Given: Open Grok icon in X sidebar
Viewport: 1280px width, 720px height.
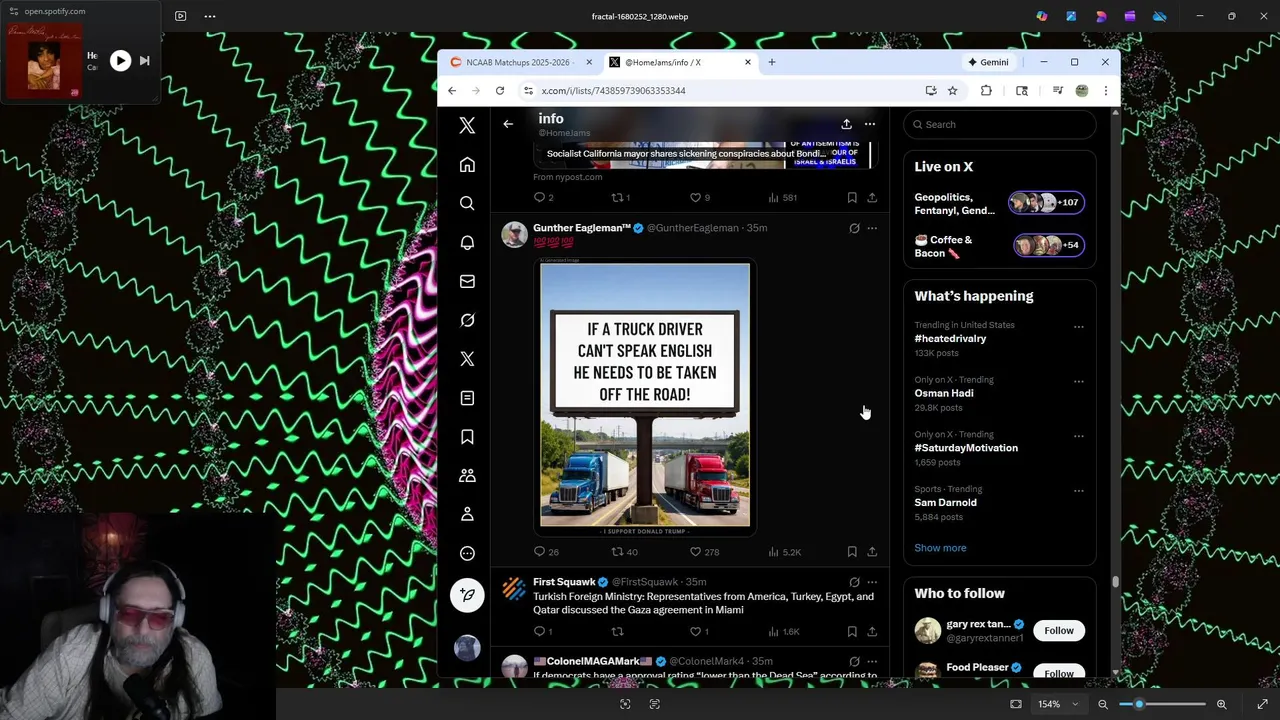Looking at the screenshot, I should tap(467, 320).
